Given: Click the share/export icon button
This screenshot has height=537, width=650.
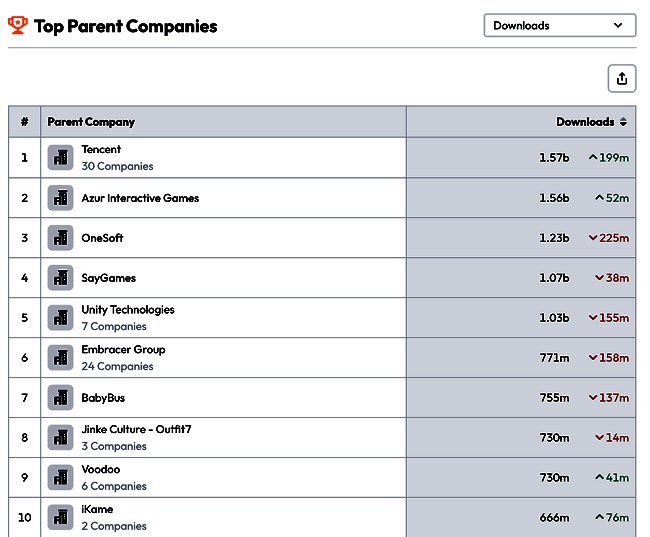Looking at the screenshot, I should pyautogui.click(x=622, y=79).
